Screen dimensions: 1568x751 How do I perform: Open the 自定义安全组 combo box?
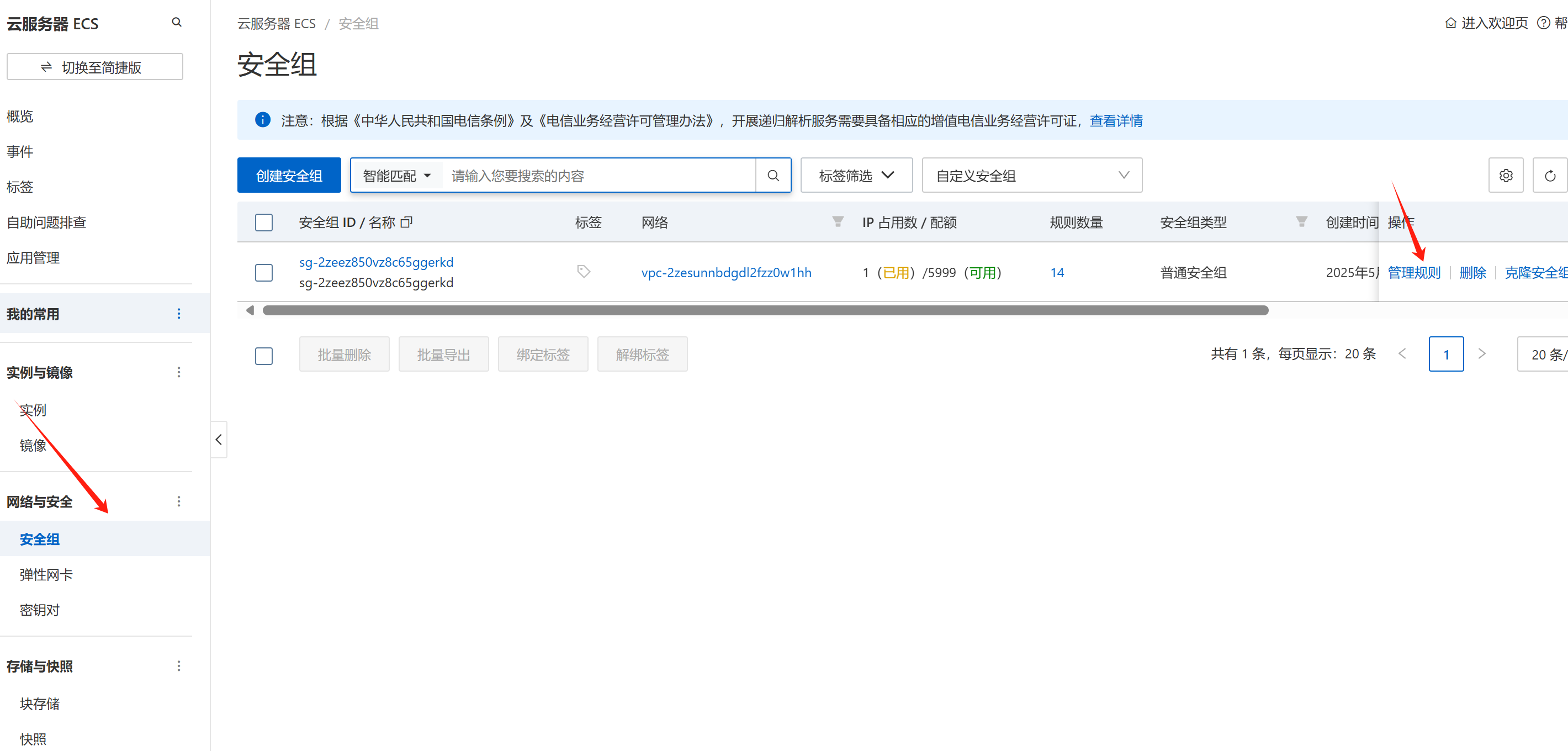pos(1031,176)
